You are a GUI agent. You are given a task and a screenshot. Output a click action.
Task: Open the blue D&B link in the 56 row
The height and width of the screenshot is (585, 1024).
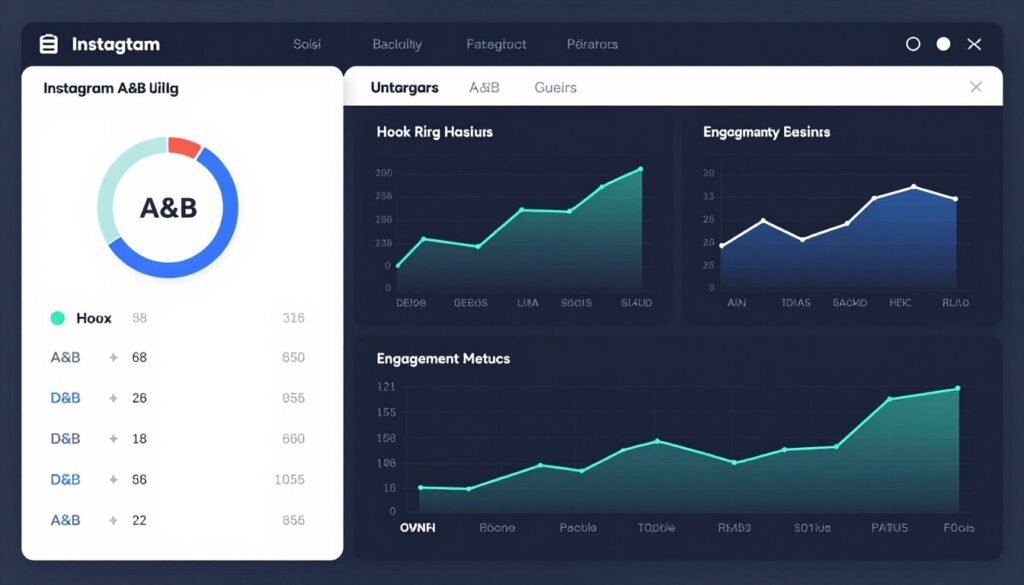(x=65, y=480)
